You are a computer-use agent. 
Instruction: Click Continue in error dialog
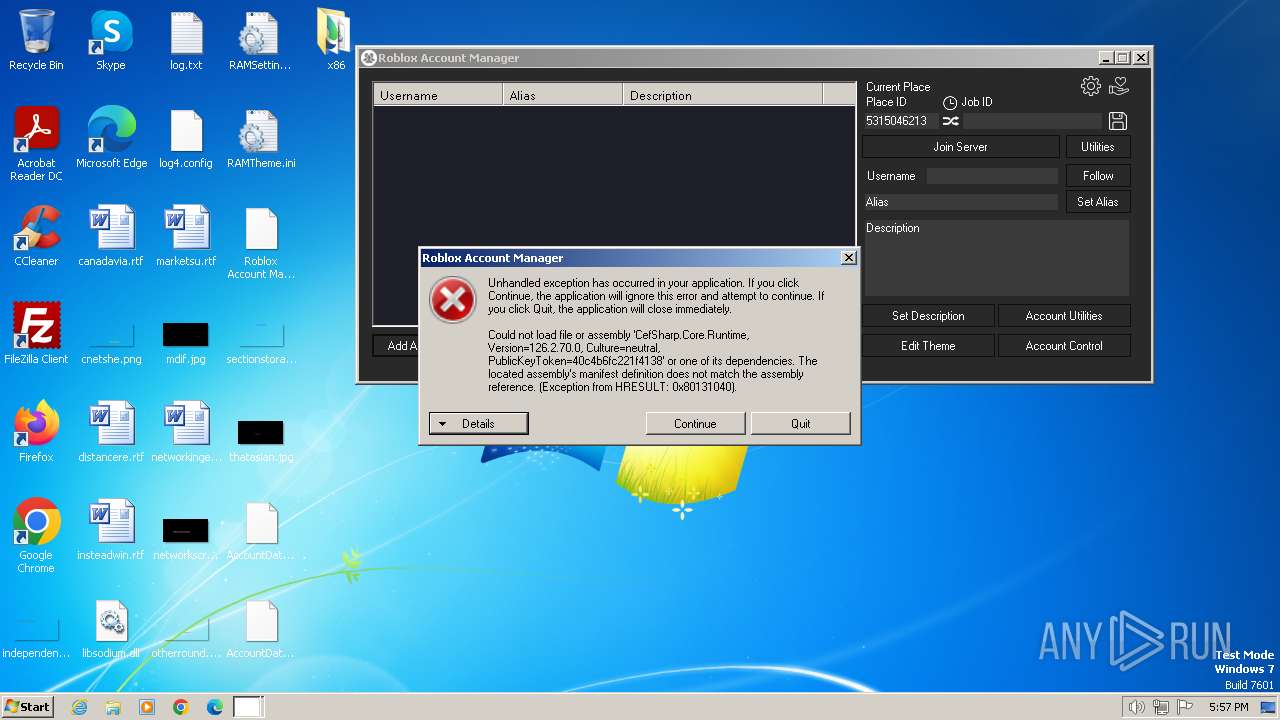click(695, 424)
